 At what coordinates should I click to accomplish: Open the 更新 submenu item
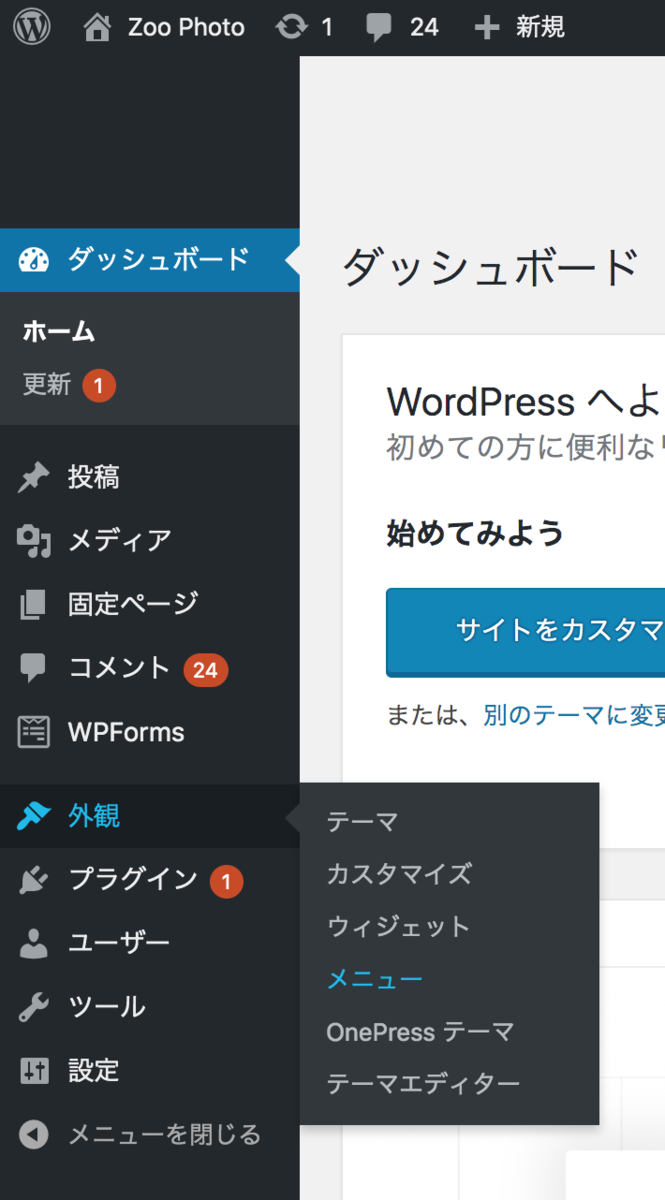(47, 385)
